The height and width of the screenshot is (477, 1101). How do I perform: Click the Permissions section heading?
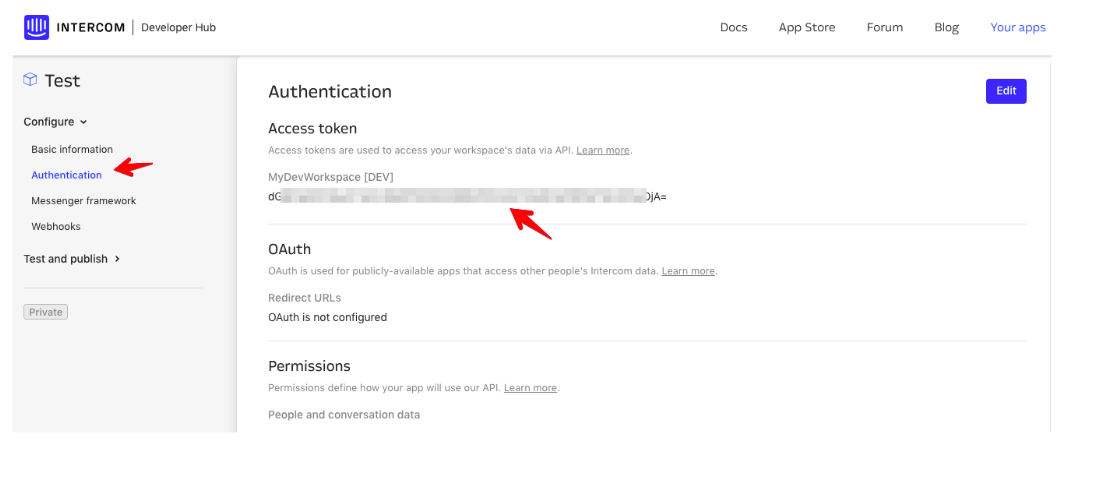point(309,366)
